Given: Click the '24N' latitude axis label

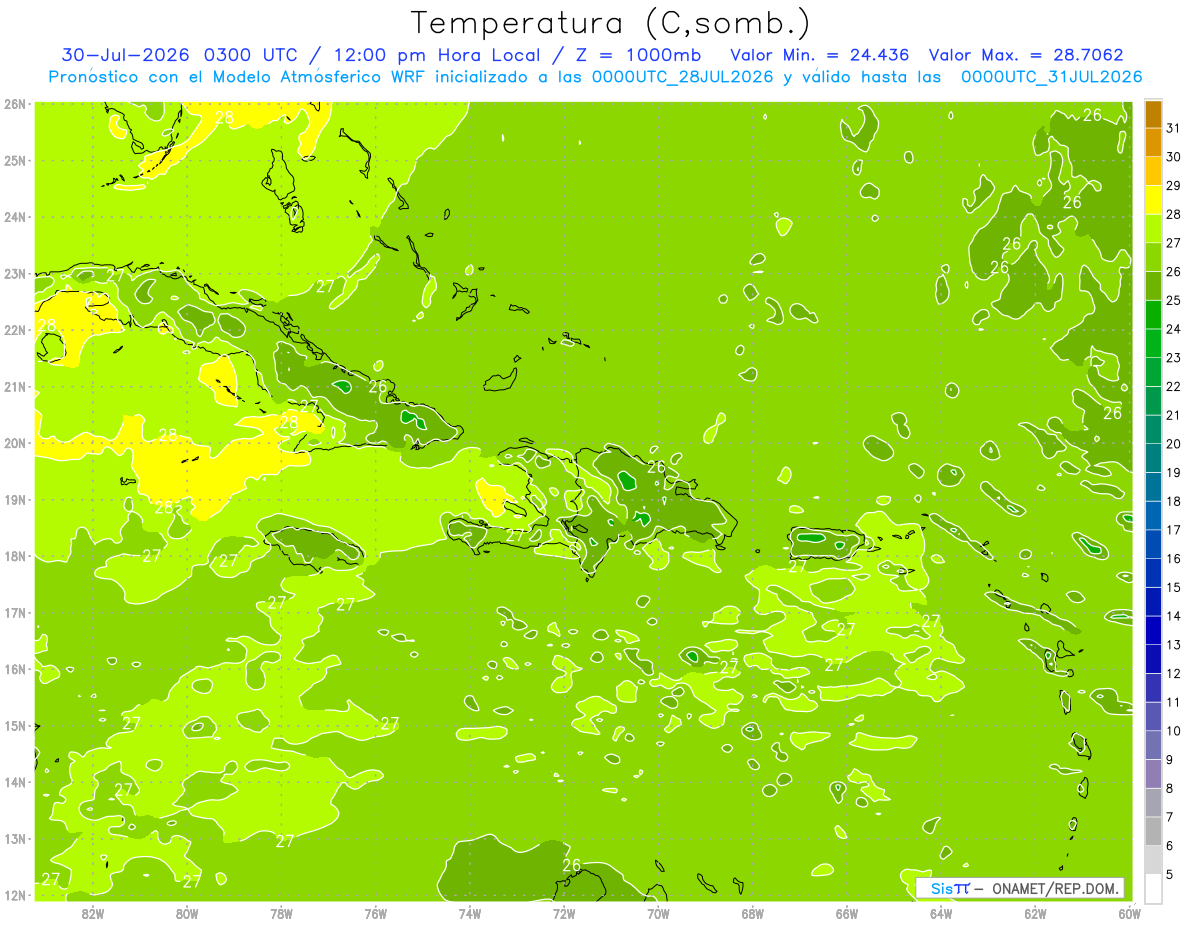Looking at the screenshot, I should coord(14,217).
